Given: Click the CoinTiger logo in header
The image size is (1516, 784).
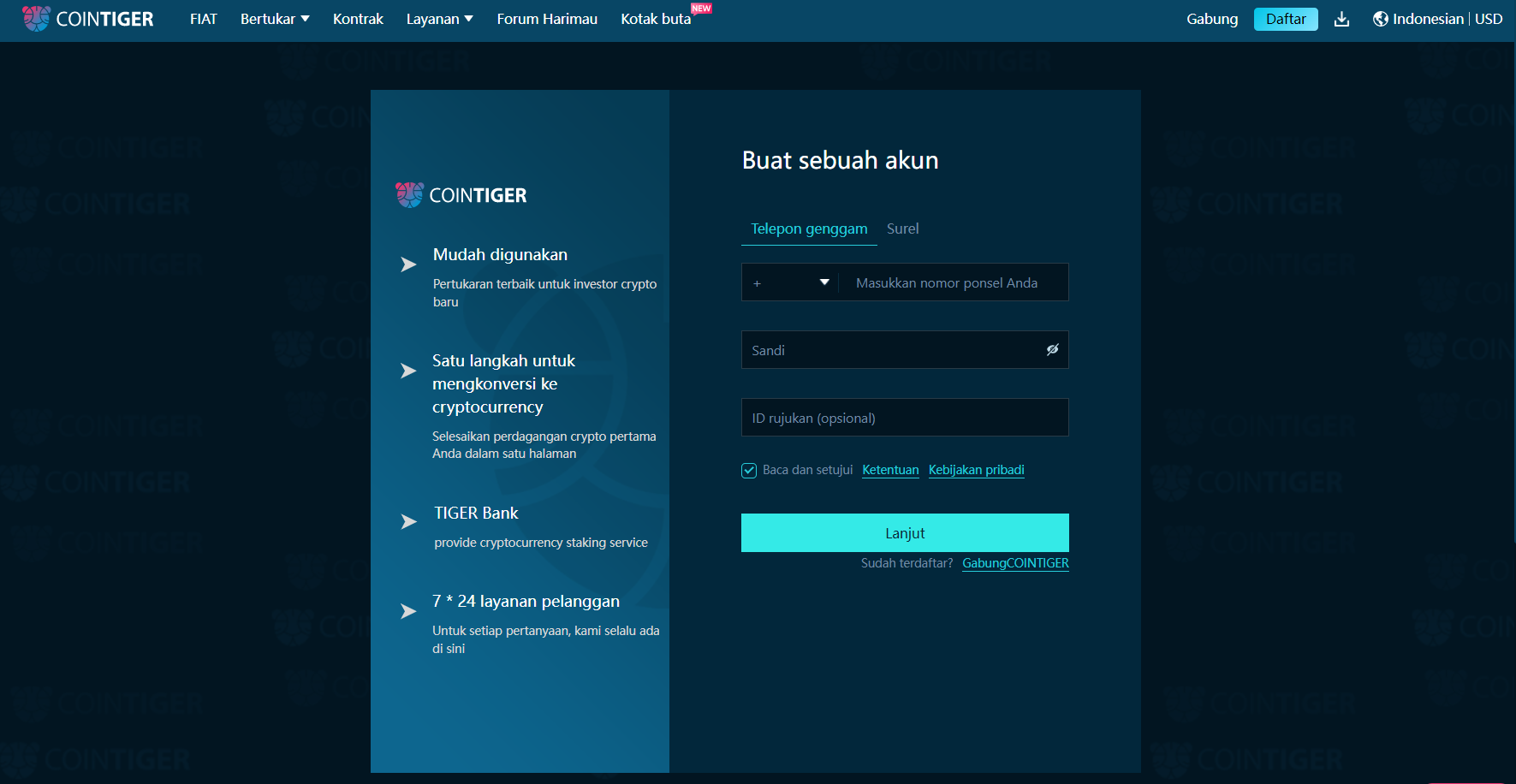Looking at the screenshot, I should point(88,19).
